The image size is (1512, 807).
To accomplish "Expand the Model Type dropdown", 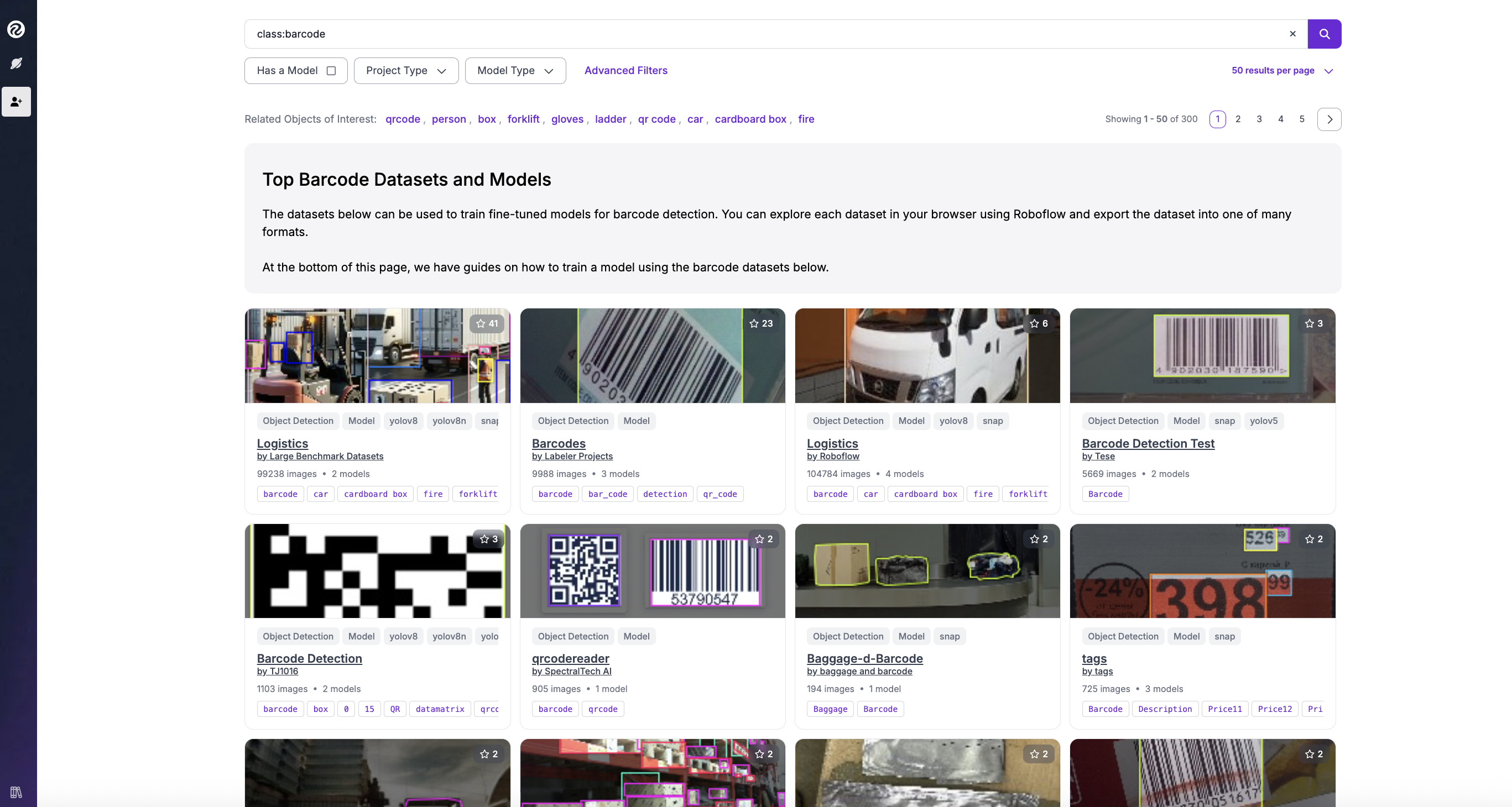I will coord(515,70).
